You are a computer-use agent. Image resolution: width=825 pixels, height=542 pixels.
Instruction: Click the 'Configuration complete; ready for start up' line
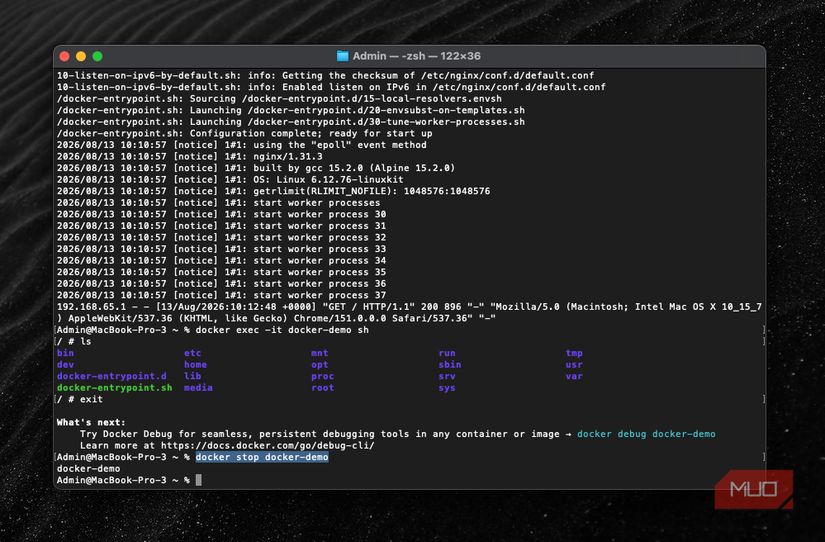pos(245,133)
